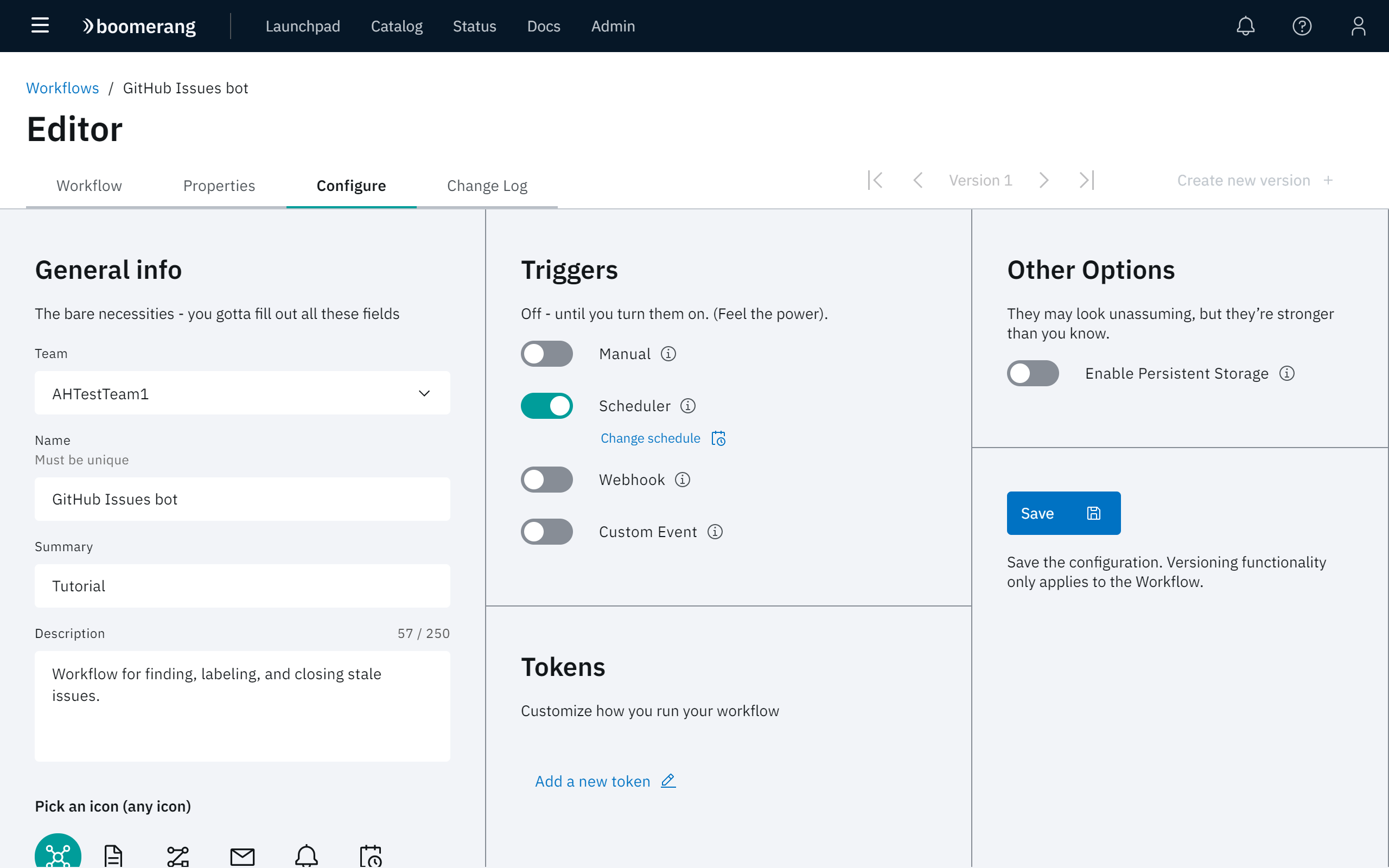The width and height of the screenshot is (1389, 868).
Task: Open Catalog in top navigation
Action: click(397, 26)
